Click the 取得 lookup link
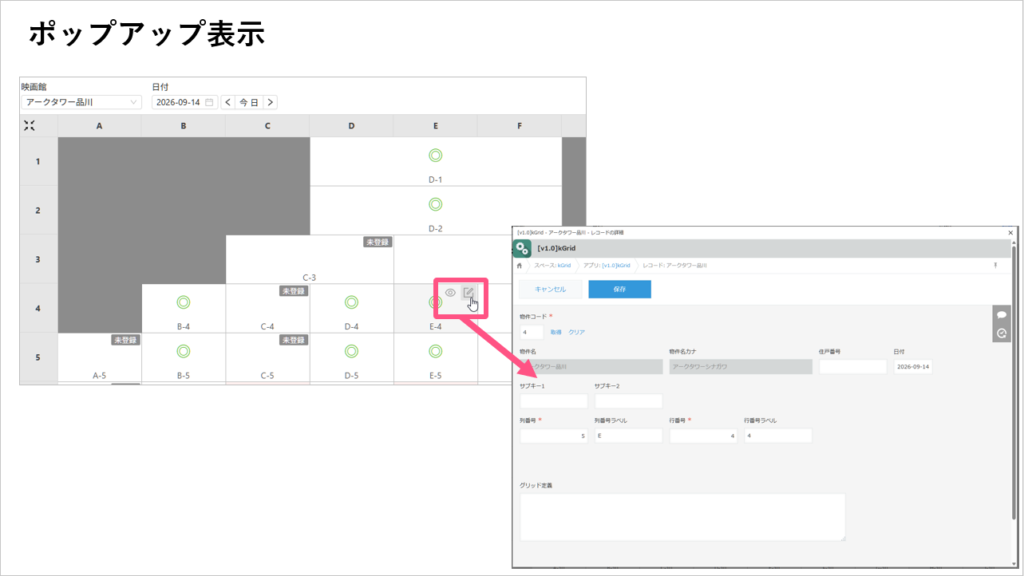This screenshot has width=1024, height=576. click(556, 332)
